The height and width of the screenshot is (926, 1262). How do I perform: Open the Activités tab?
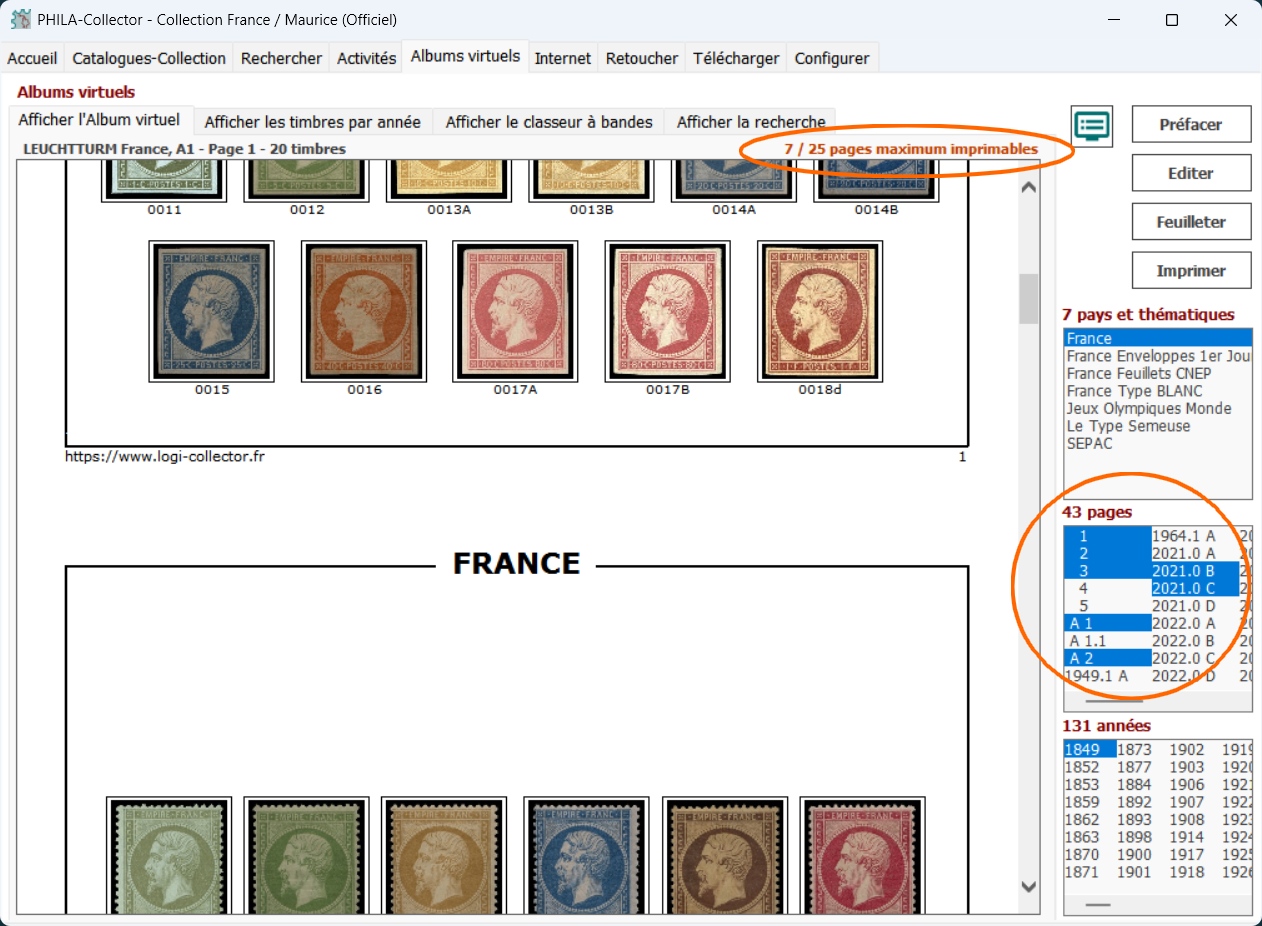coord(366,58)
